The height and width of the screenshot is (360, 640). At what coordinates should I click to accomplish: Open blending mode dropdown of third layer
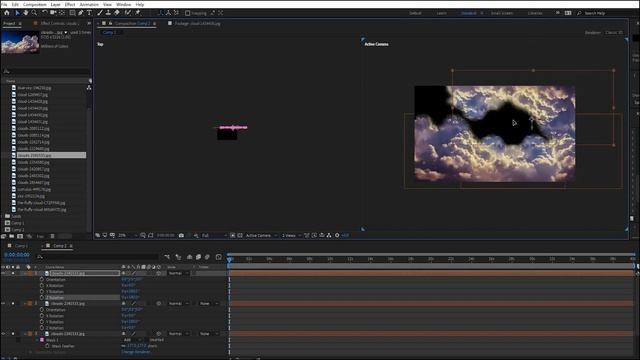pos(178,334)
